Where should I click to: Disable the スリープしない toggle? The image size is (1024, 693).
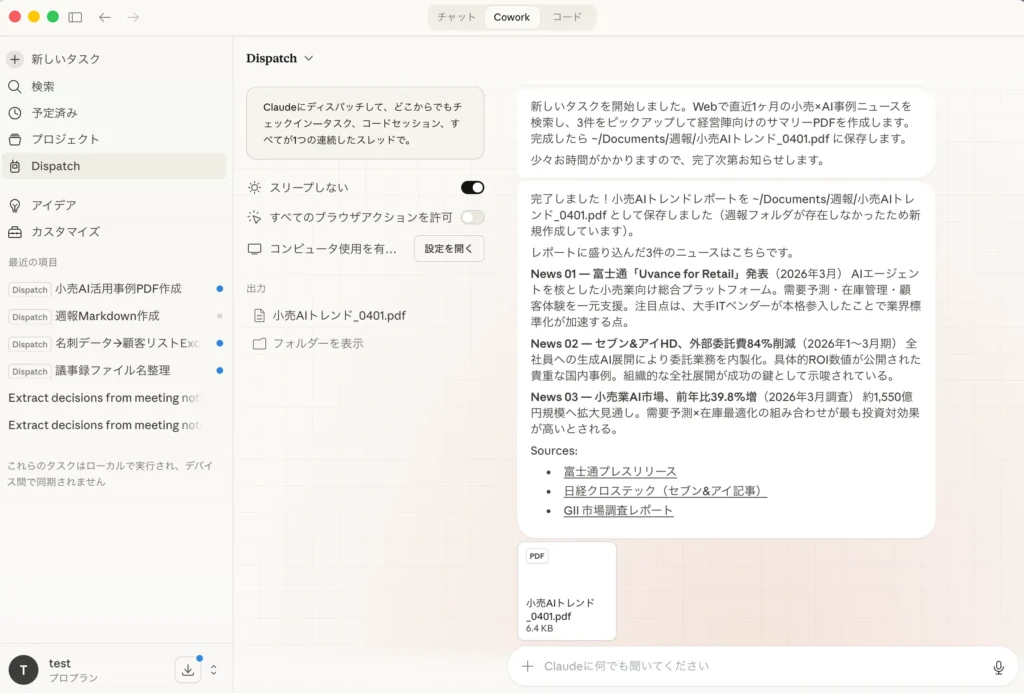pyautogui.click(x=471, y=187)
